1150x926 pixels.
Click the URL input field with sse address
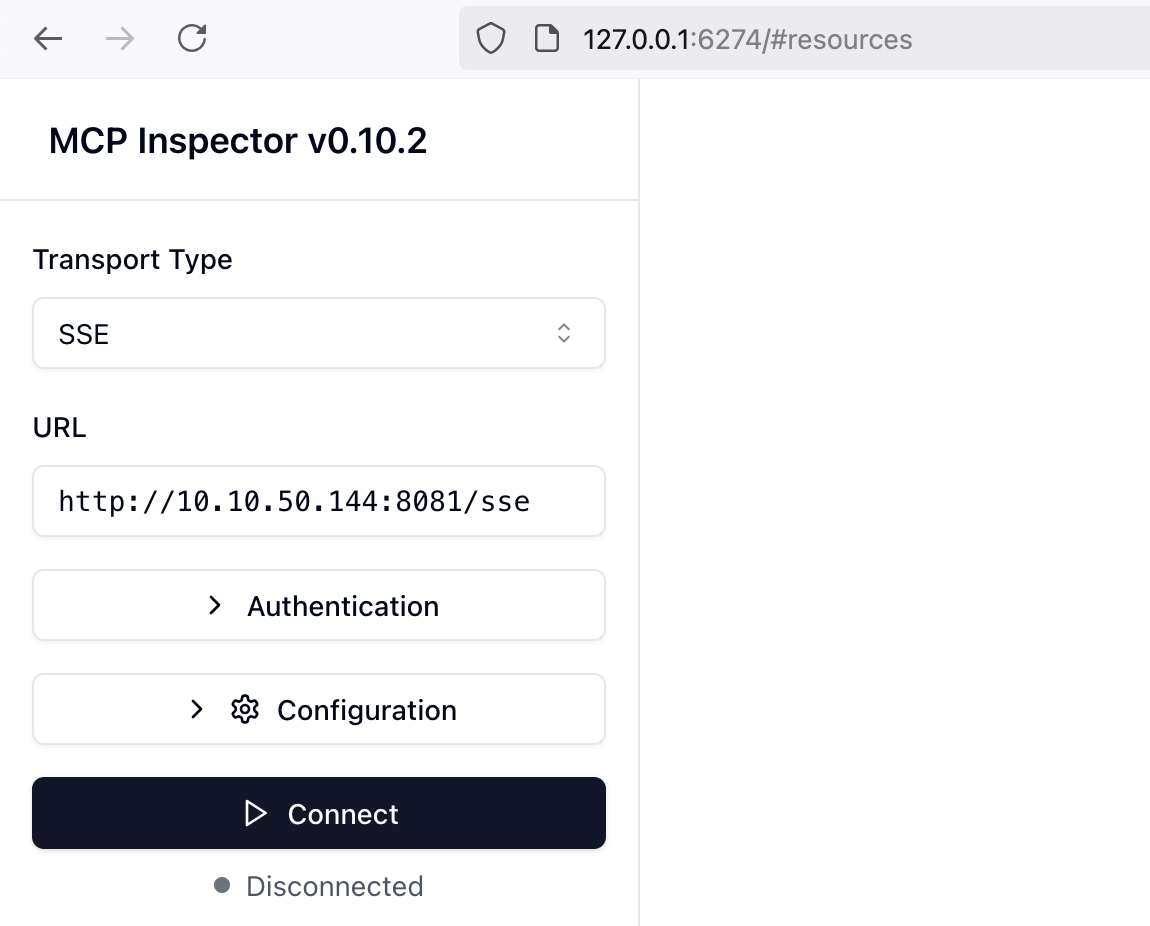point(319,501)
